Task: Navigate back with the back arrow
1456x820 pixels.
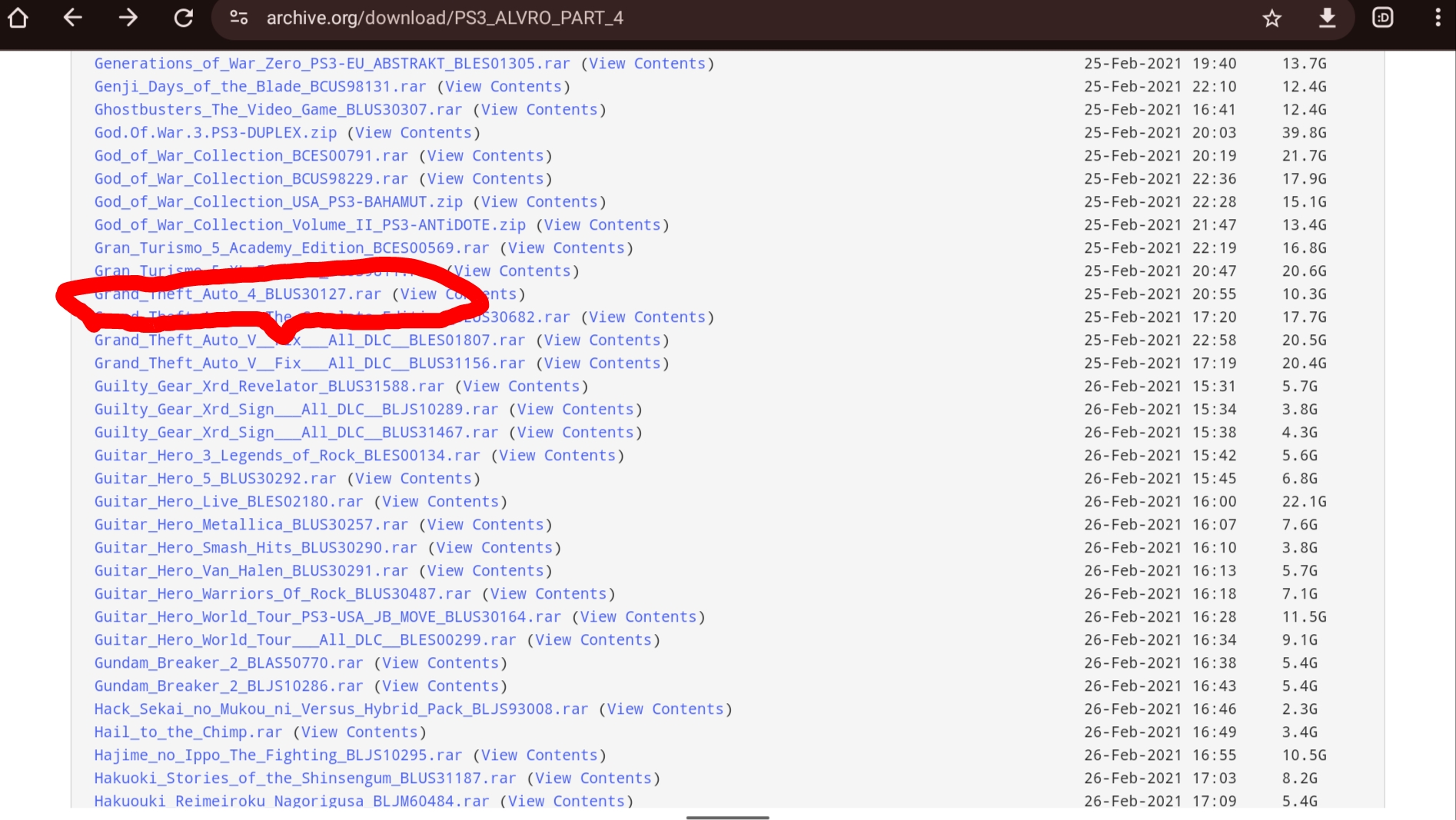Action: [73, 18]
